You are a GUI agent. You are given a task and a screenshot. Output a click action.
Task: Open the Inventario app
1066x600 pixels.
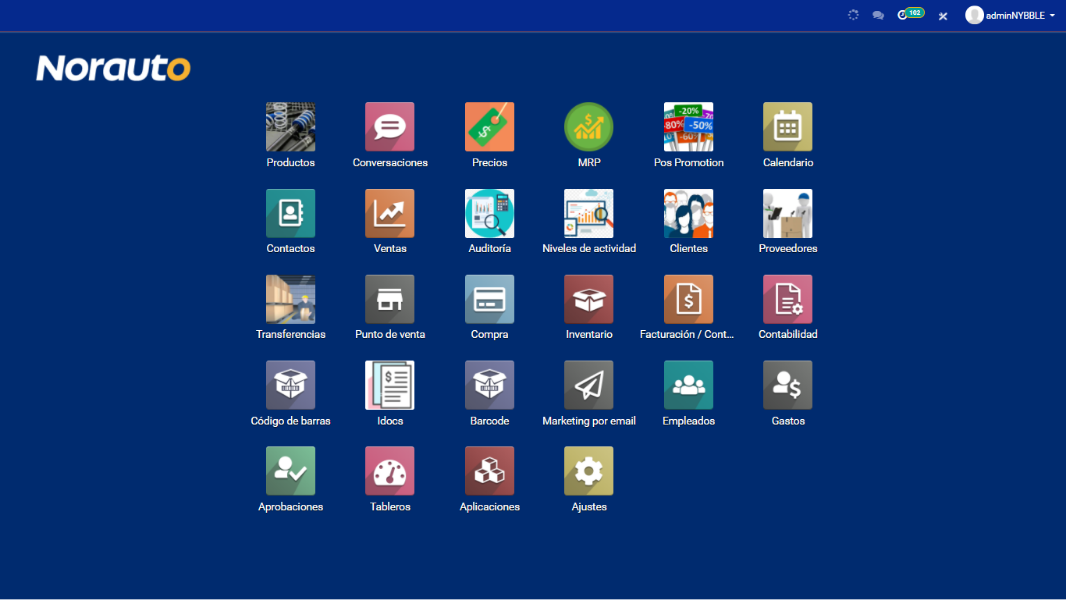point(589,299)
